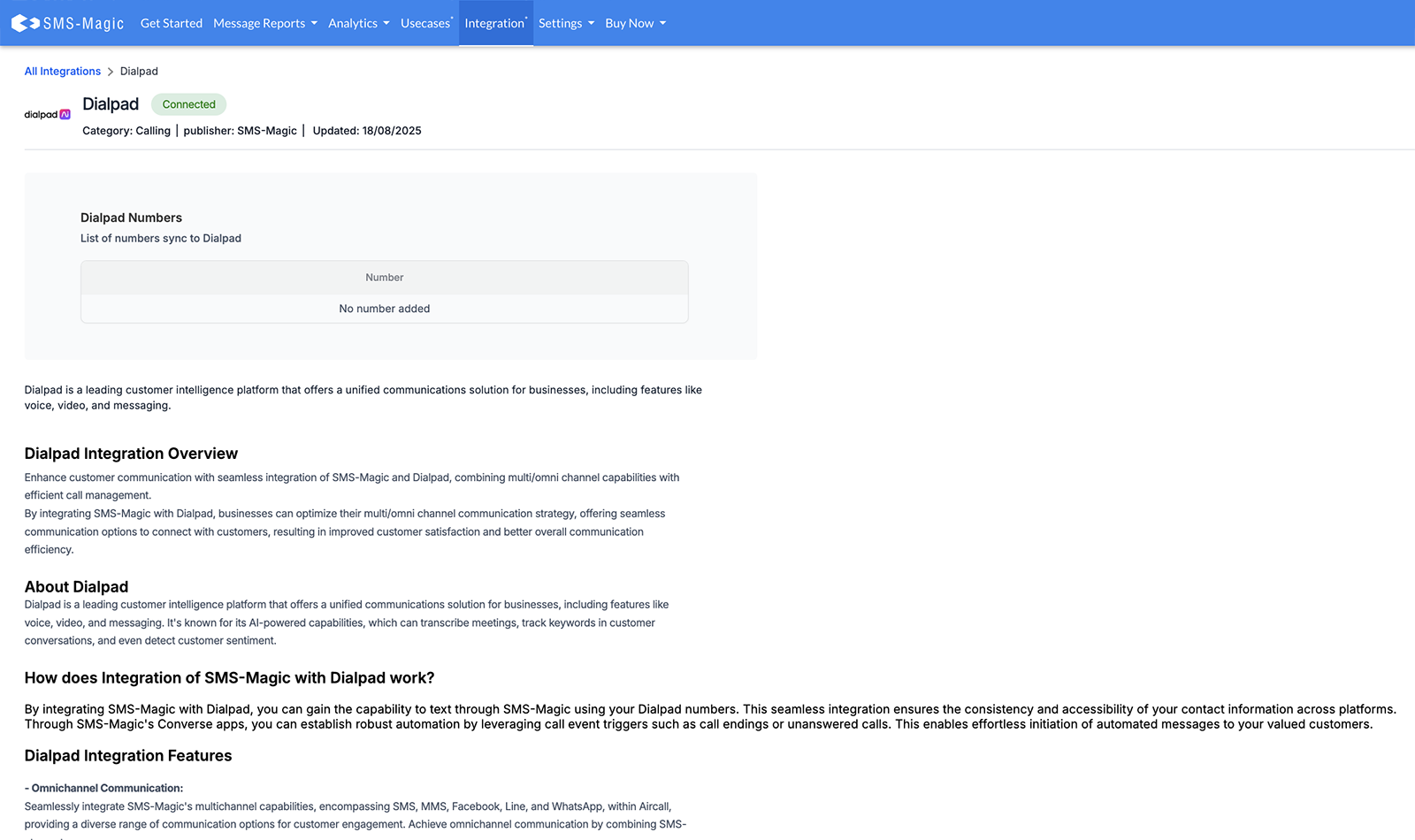Click the Dialpad Integration Overview heading

[x=131, y=454]
